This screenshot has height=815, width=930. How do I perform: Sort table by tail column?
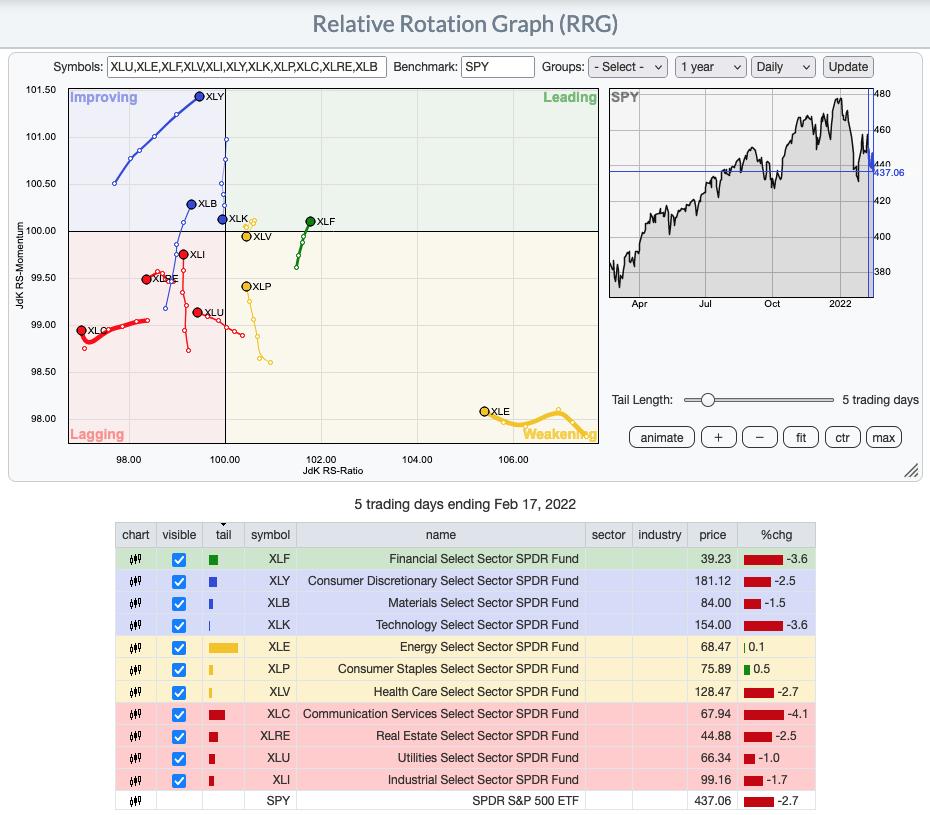223,534
